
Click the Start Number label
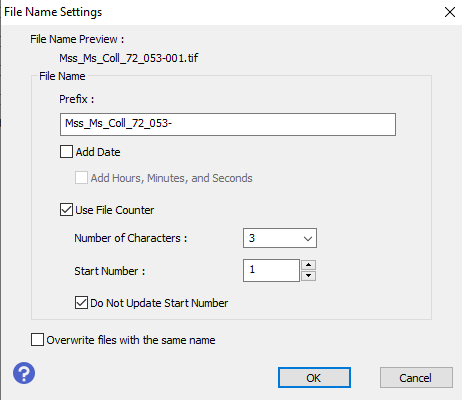point(110,271)
